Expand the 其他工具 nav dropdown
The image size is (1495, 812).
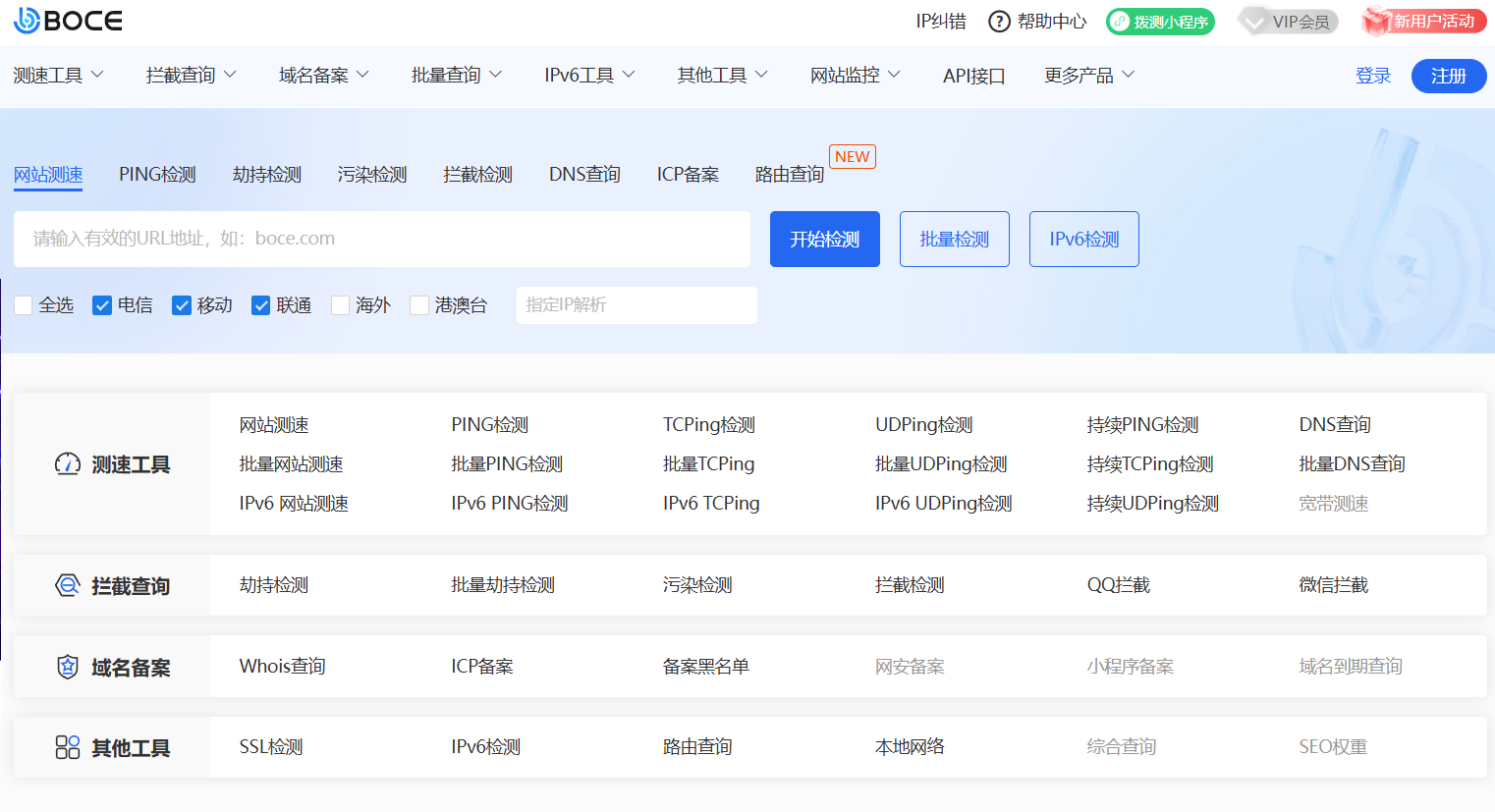pos(722,76)
